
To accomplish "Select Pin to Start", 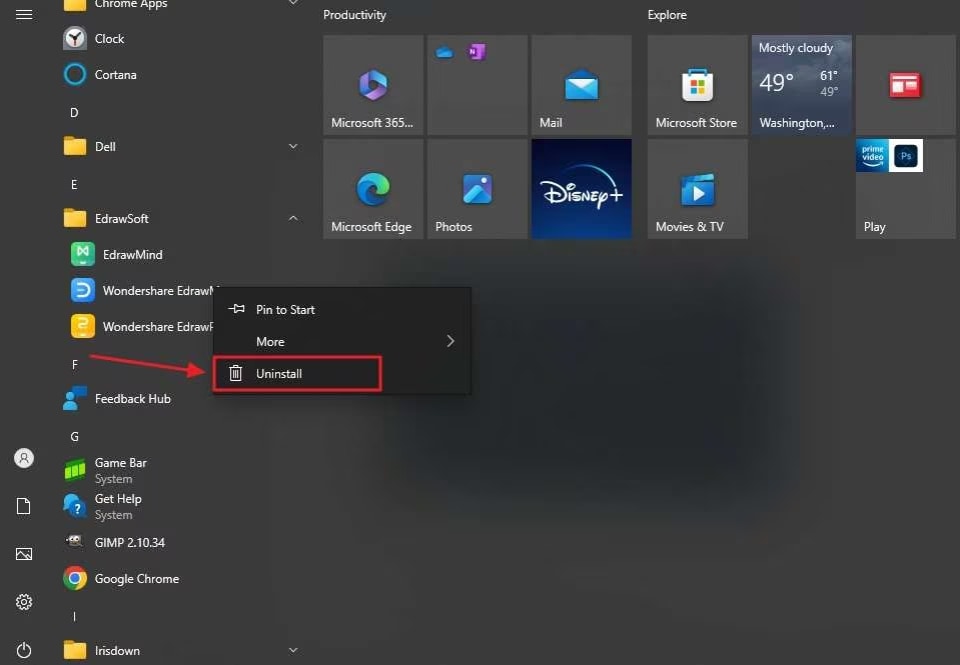I will pos(342,309).
